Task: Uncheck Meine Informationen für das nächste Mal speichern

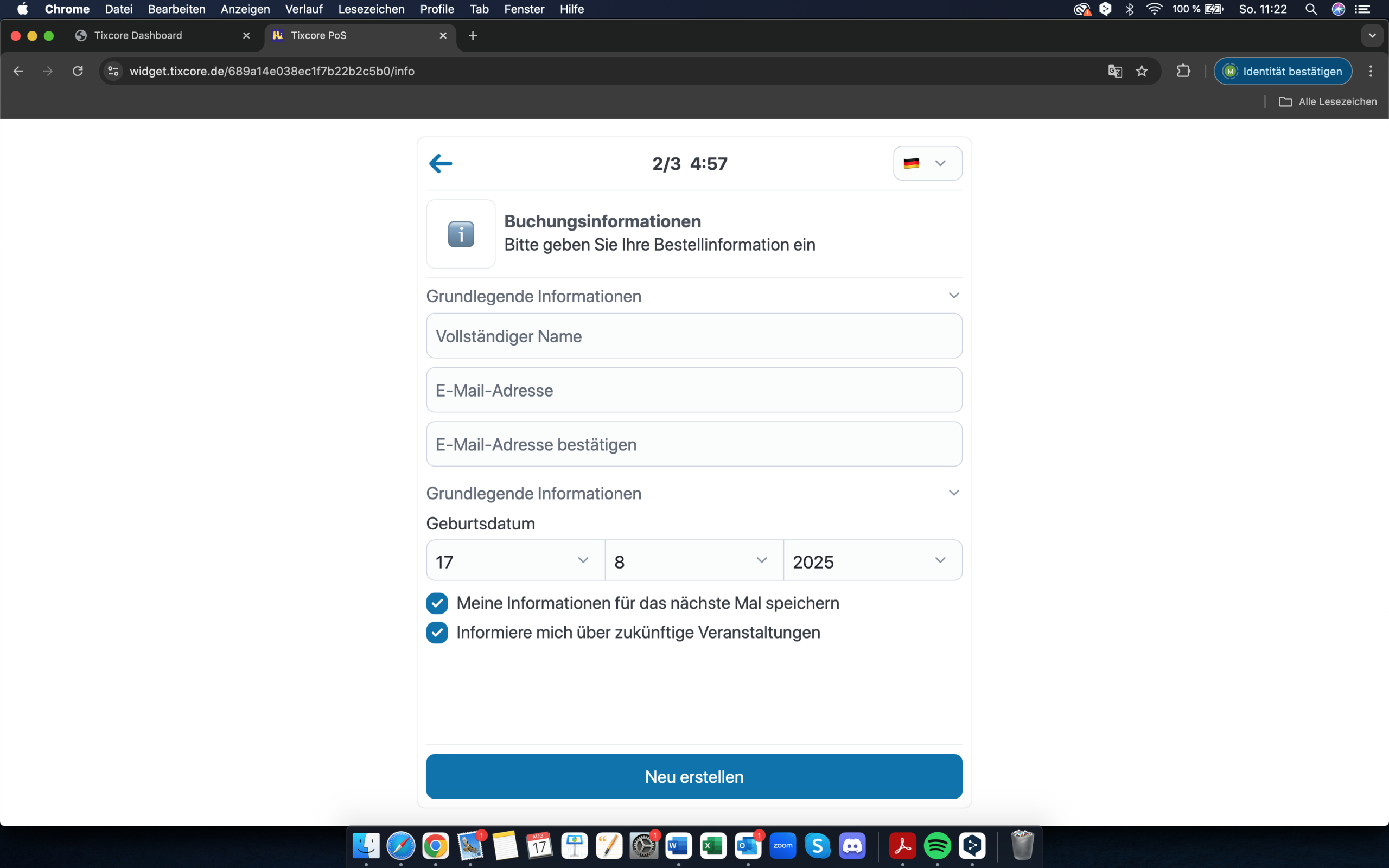Action: pyautogui.click(x=437, y=603)
